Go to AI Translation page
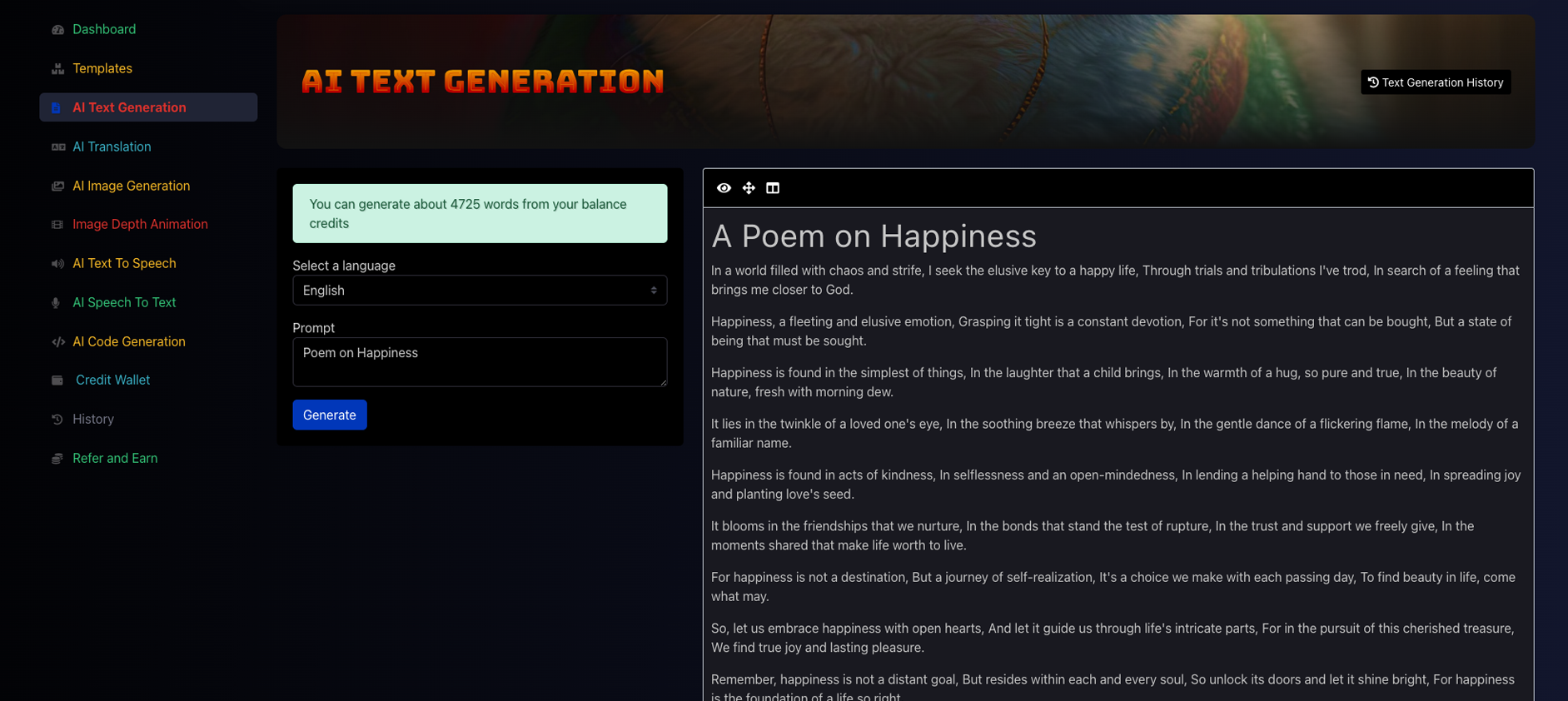 coord(112,147)
